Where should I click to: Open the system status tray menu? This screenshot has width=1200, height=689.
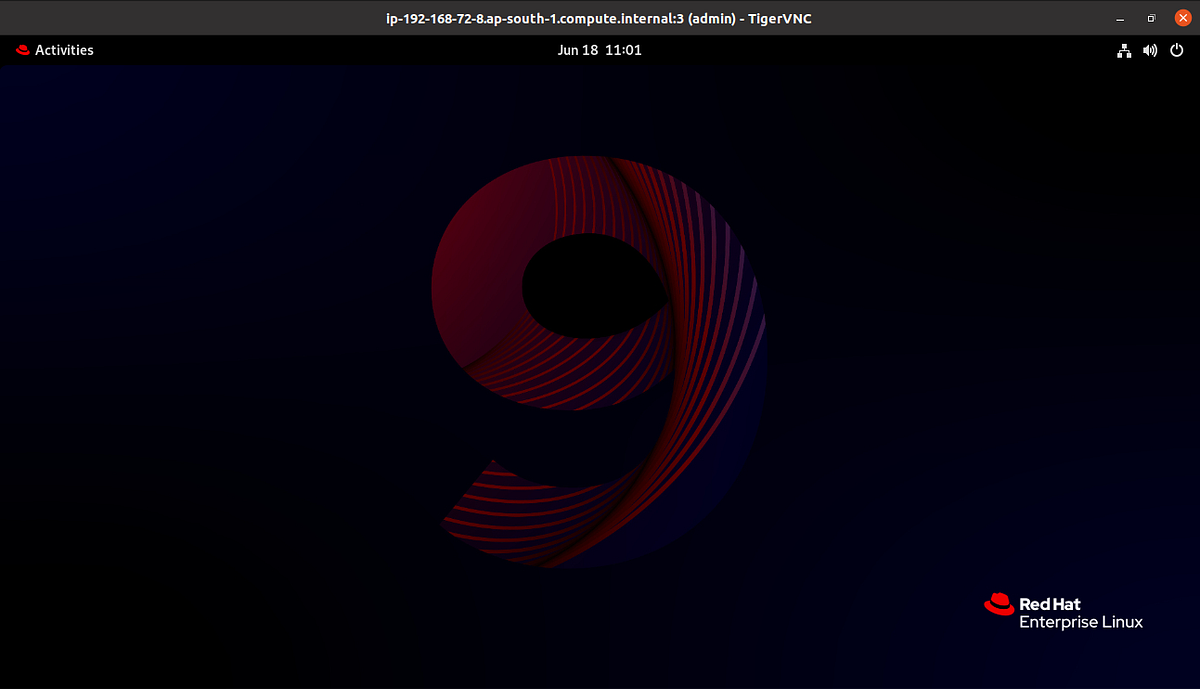pyautogui.click(x=1150, y=50)
